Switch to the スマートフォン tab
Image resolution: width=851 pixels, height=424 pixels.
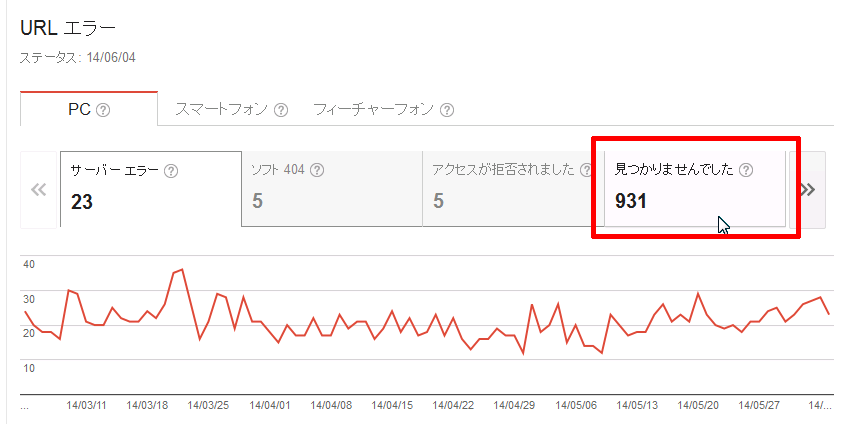pos(231,110)
